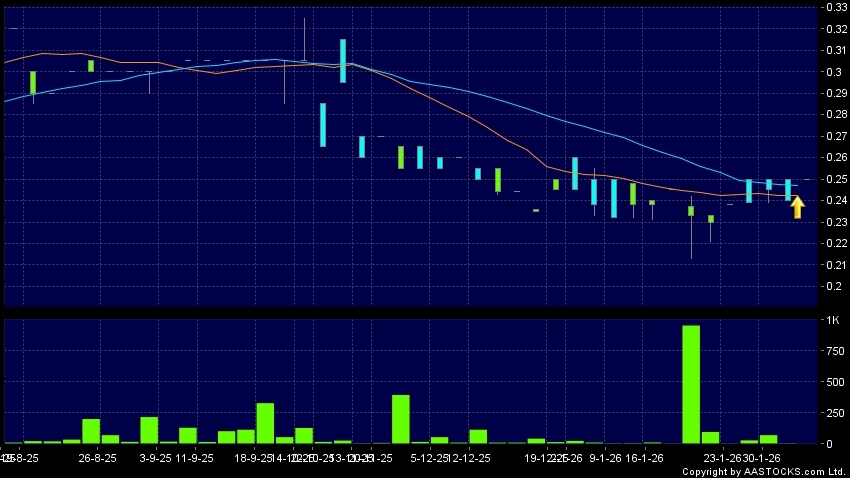Click the 0.25 price axis label
The height and width of the screenshot is (478, 850).
pyautogui.click(x=831, y=179)
